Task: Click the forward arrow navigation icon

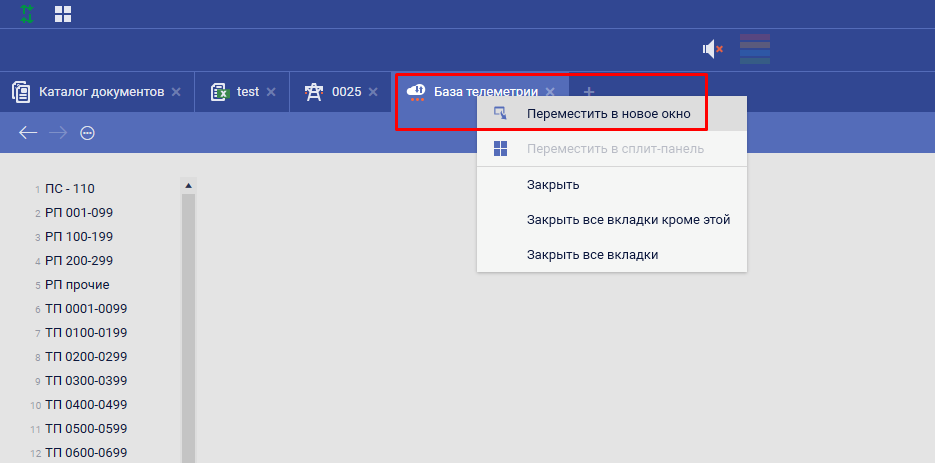Action: tap(58, 133)
